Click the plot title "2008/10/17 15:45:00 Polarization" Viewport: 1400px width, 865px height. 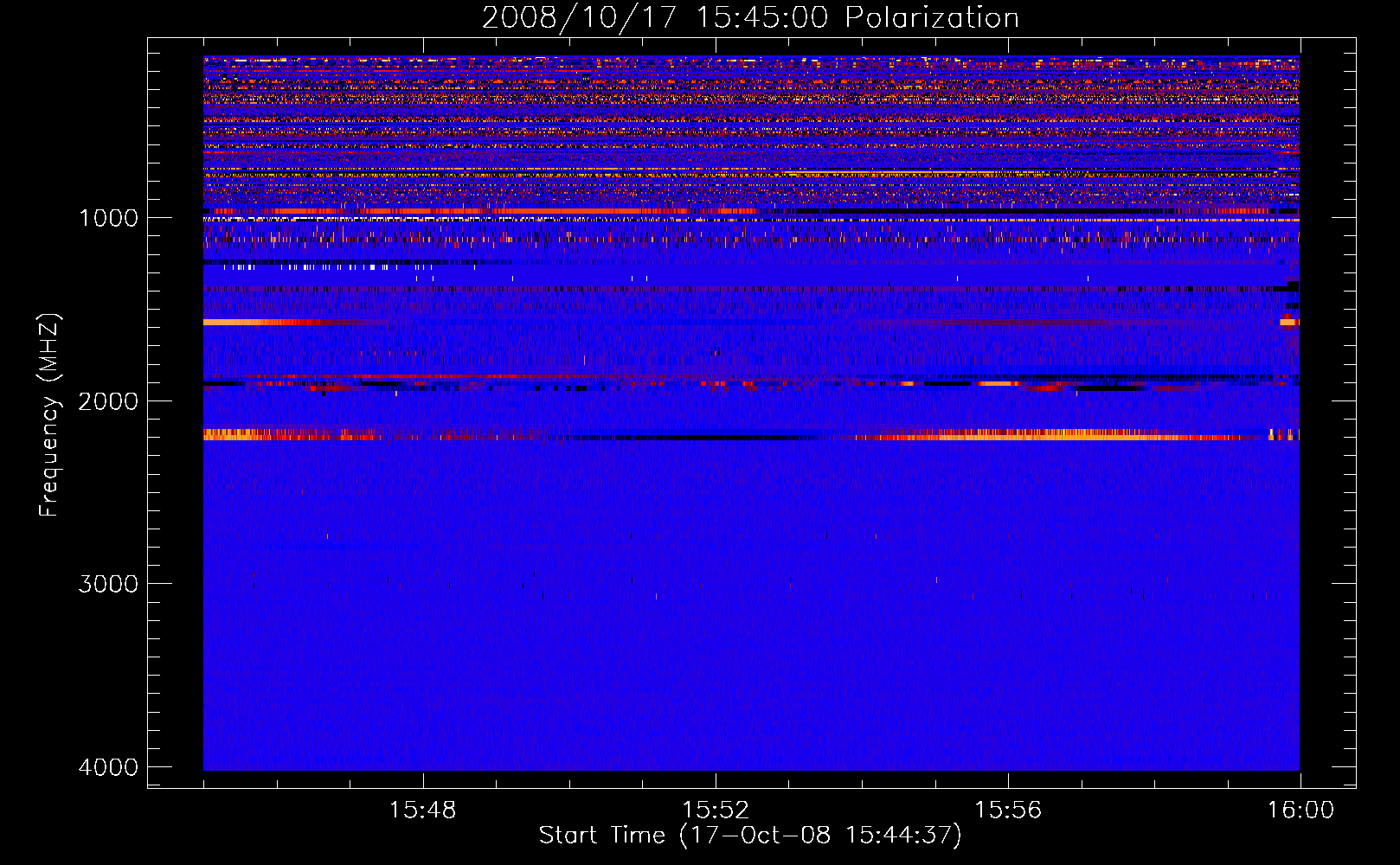[750, 17]
